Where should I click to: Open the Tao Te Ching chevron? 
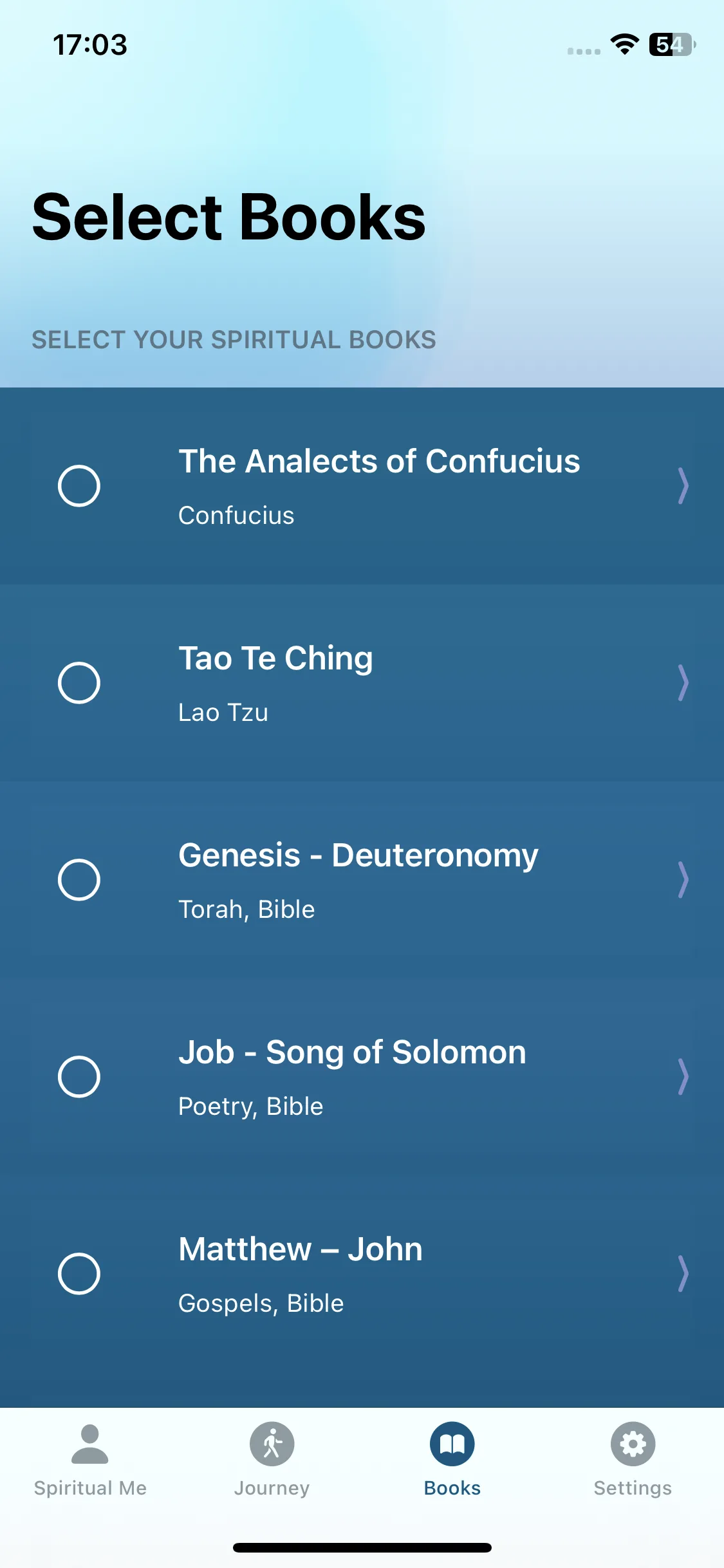click(x=683, y=682)
